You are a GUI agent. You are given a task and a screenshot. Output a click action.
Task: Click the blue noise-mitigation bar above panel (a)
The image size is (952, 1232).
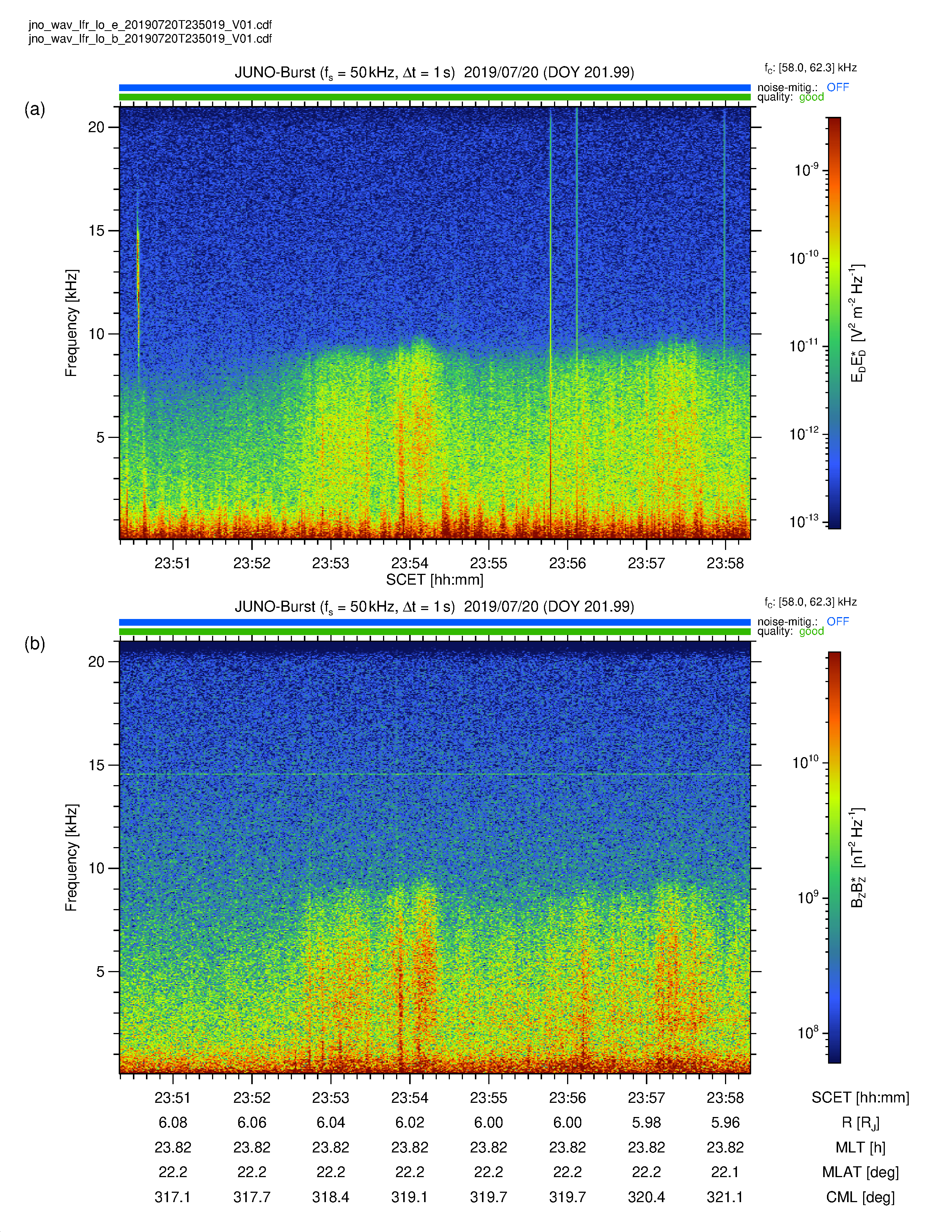(x=434, y=87)
